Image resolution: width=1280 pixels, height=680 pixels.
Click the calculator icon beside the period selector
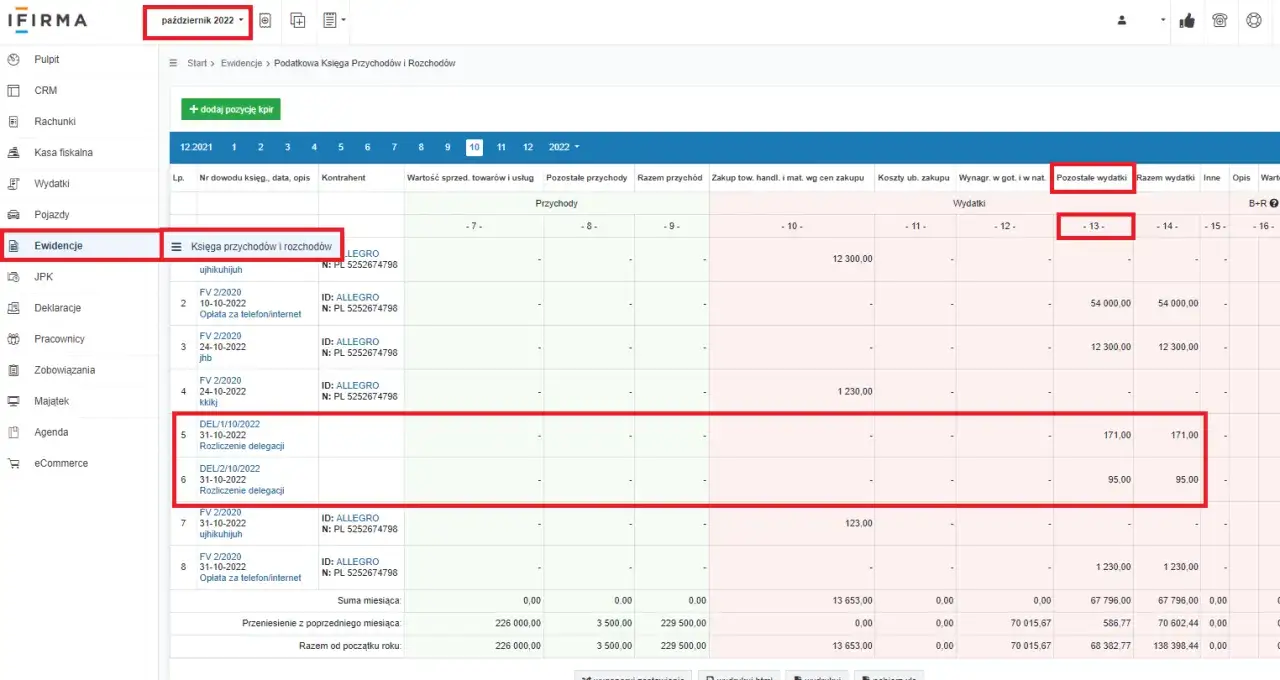tap(265, 21)
